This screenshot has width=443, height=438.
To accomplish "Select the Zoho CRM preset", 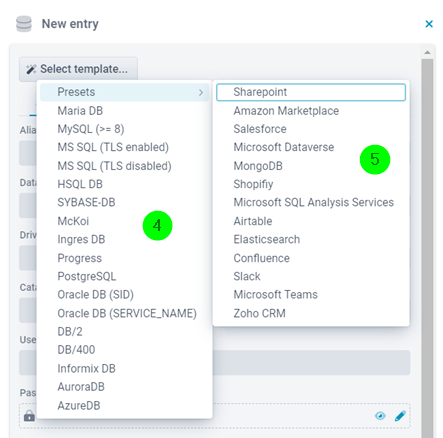I will click(311, 313).
